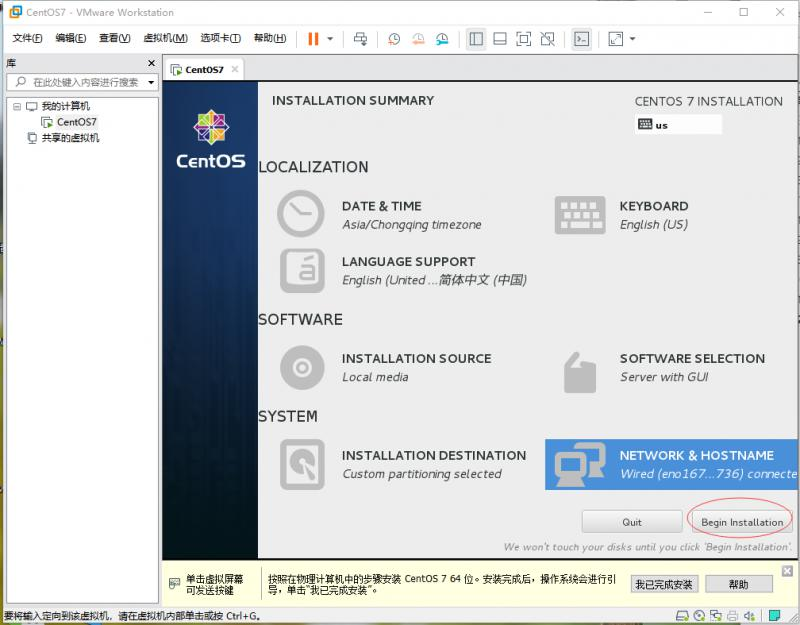
Task: Click the library search input field
Action: click(80, 82)
